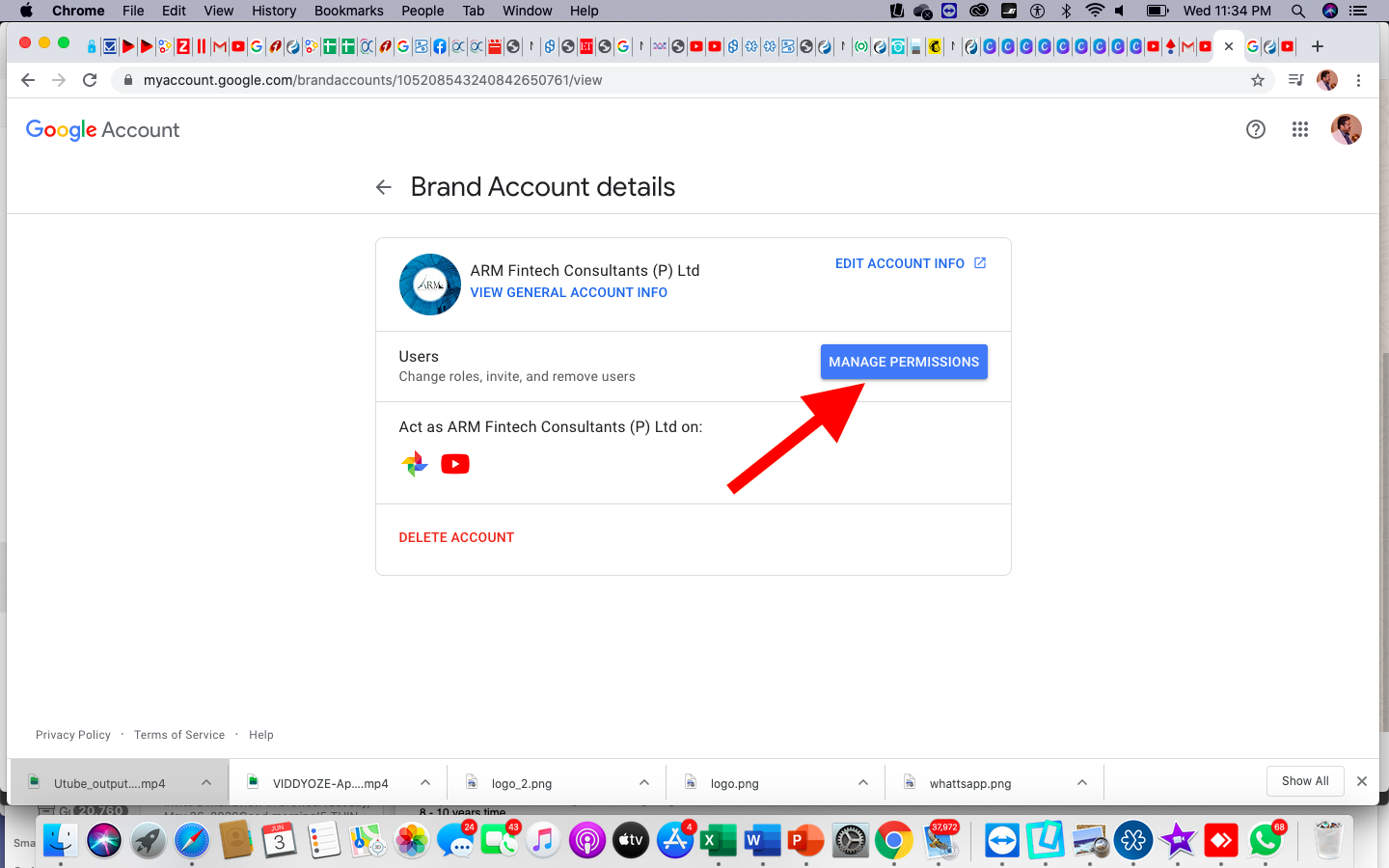The height and width of the screenshot is (868, 1389).
Task: Reload the page with the refresh icon
Action: click(x=90, y=80)
